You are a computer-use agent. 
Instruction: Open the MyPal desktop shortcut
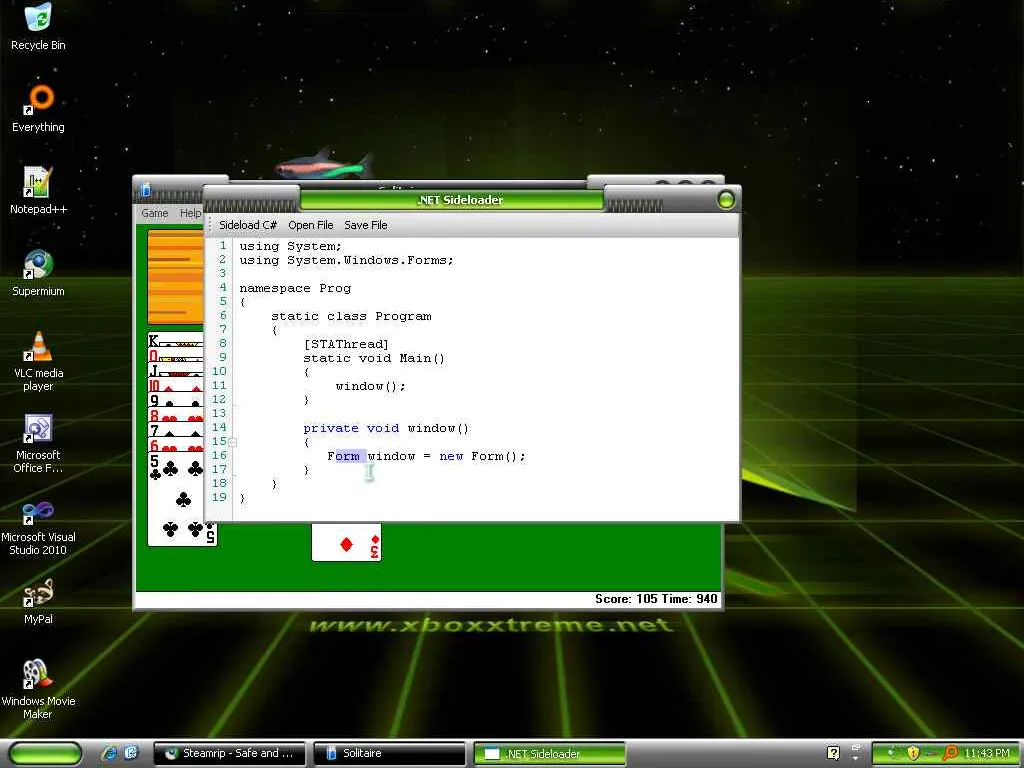(x=38, y=601)
